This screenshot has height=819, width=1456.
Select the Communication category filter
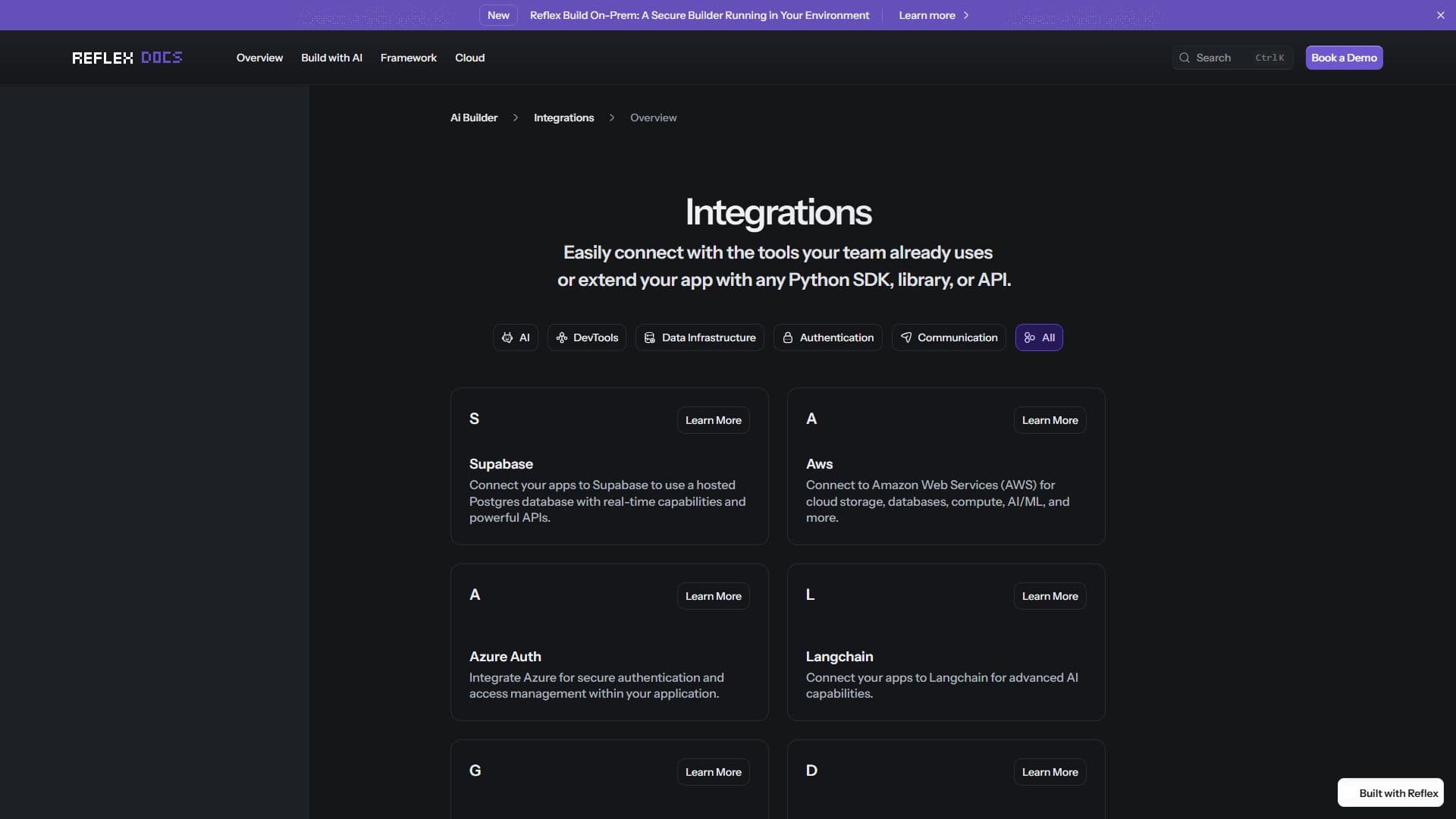(x=949, y=337)
